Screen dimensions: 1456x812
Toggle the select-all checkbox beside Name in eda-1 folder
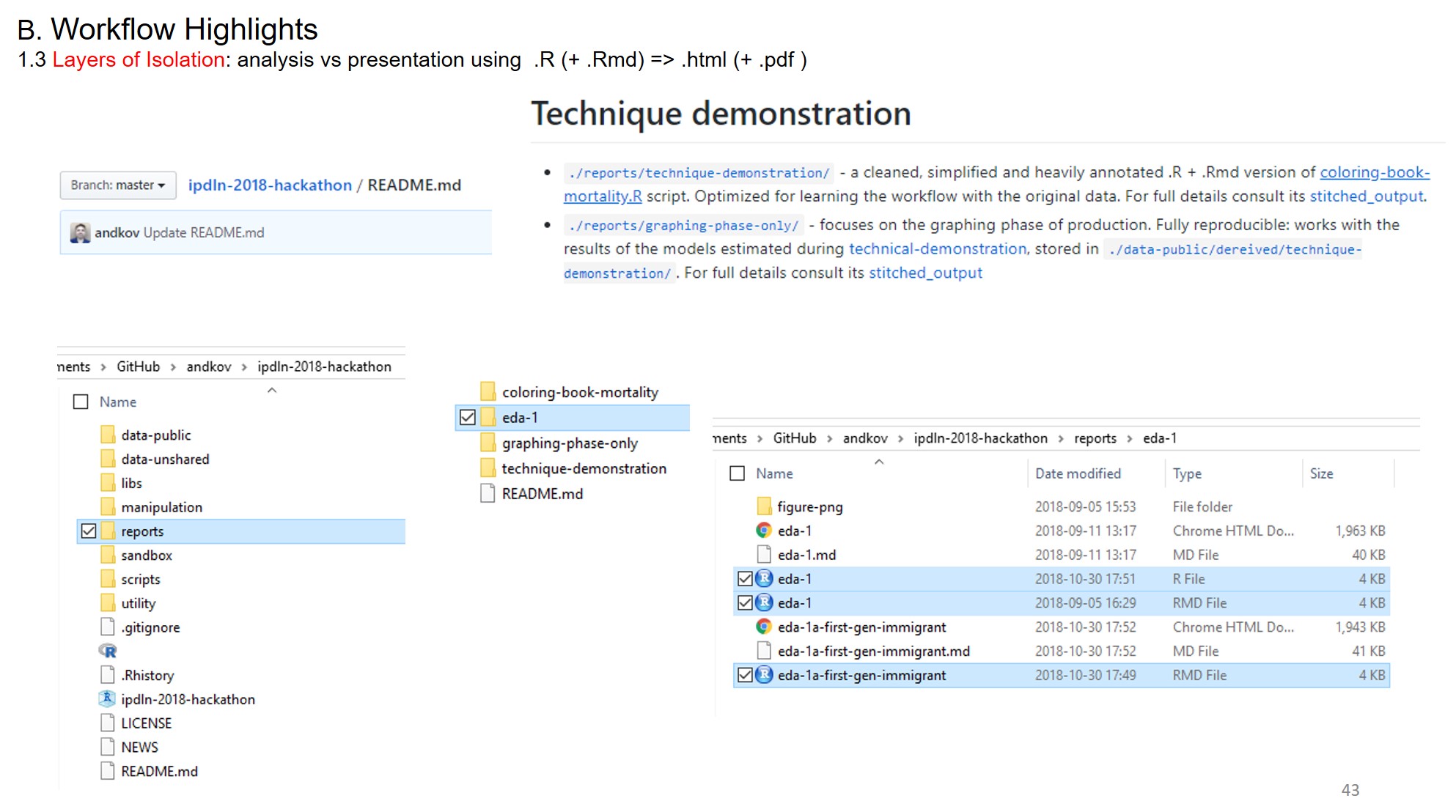tap(738, 473)
